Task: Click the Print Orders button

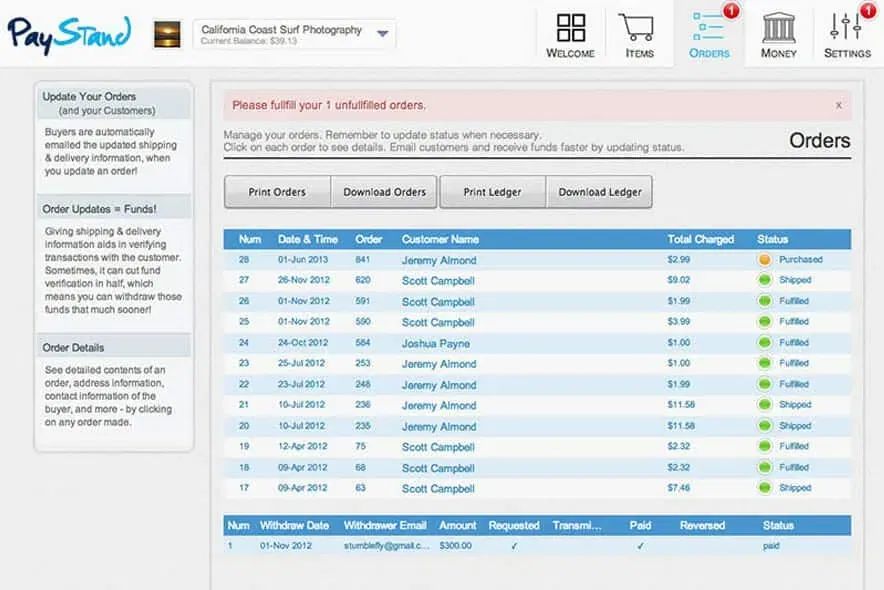Action: coord(277,192)
